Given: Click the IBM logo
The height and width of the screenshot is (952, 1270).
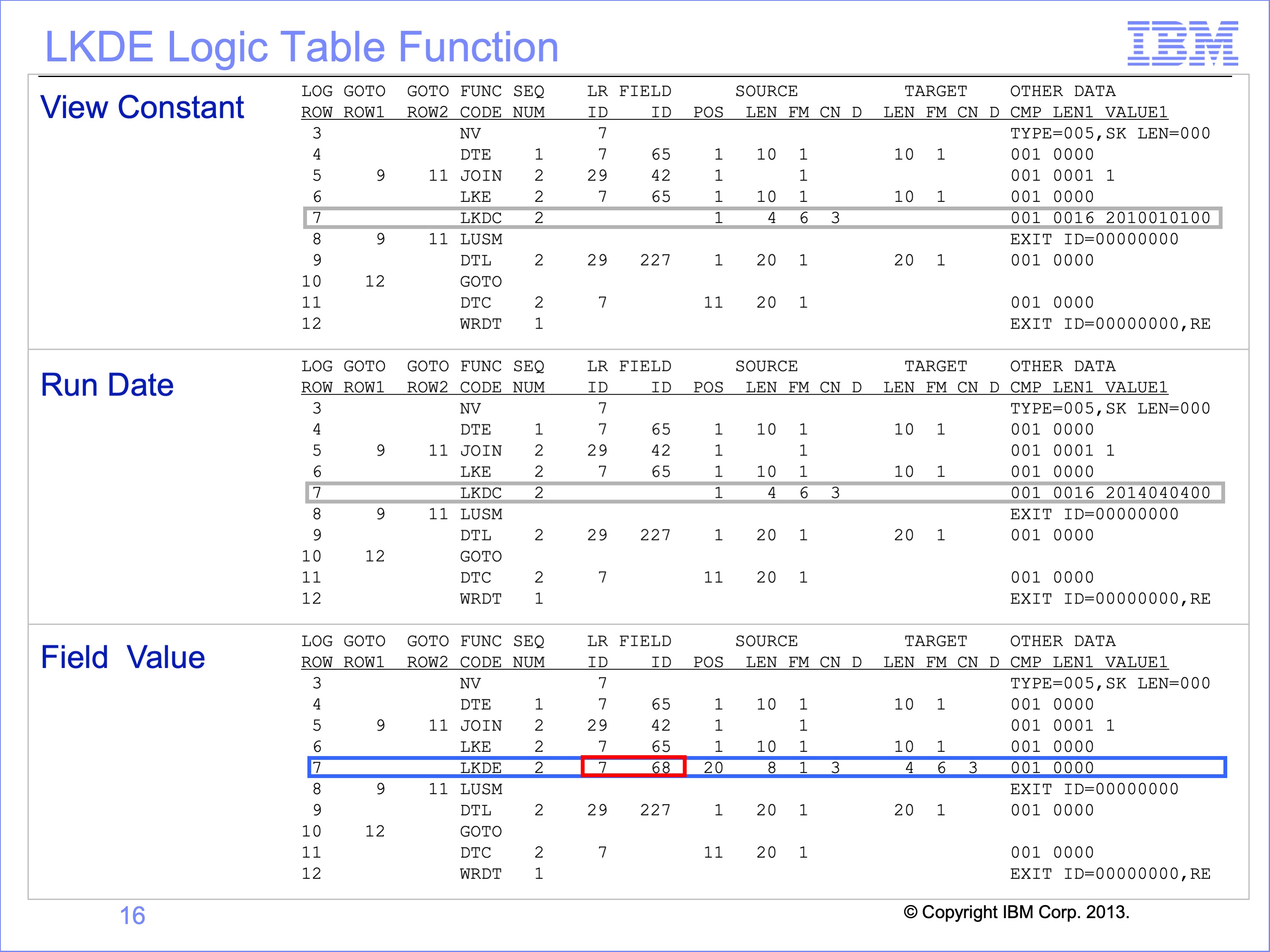Looking at the screenshot, I should click(1183, 43).
